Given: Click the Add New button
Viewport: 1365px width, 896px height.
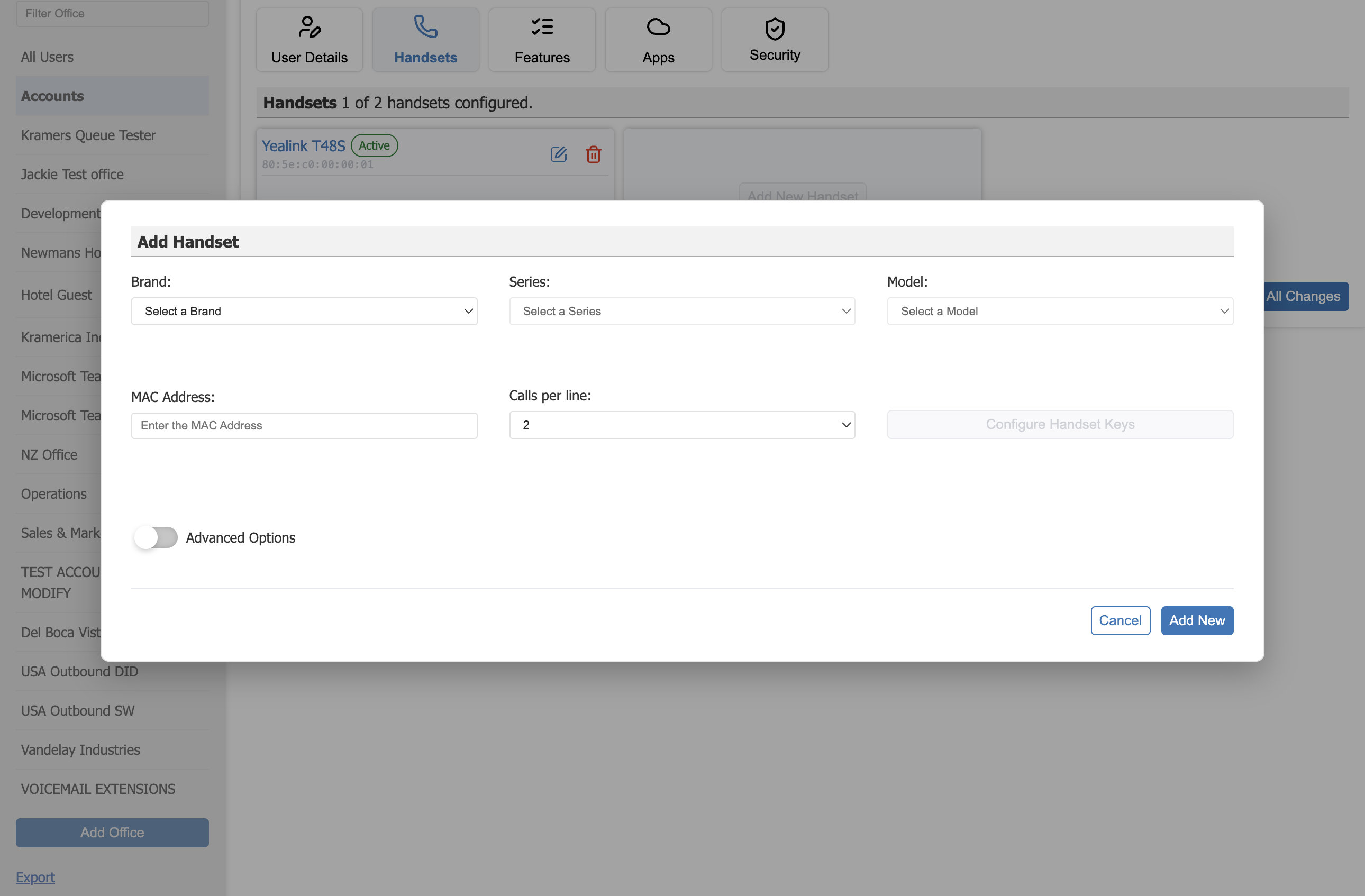Looking at the screenshot, I should tap(1197, 620).
